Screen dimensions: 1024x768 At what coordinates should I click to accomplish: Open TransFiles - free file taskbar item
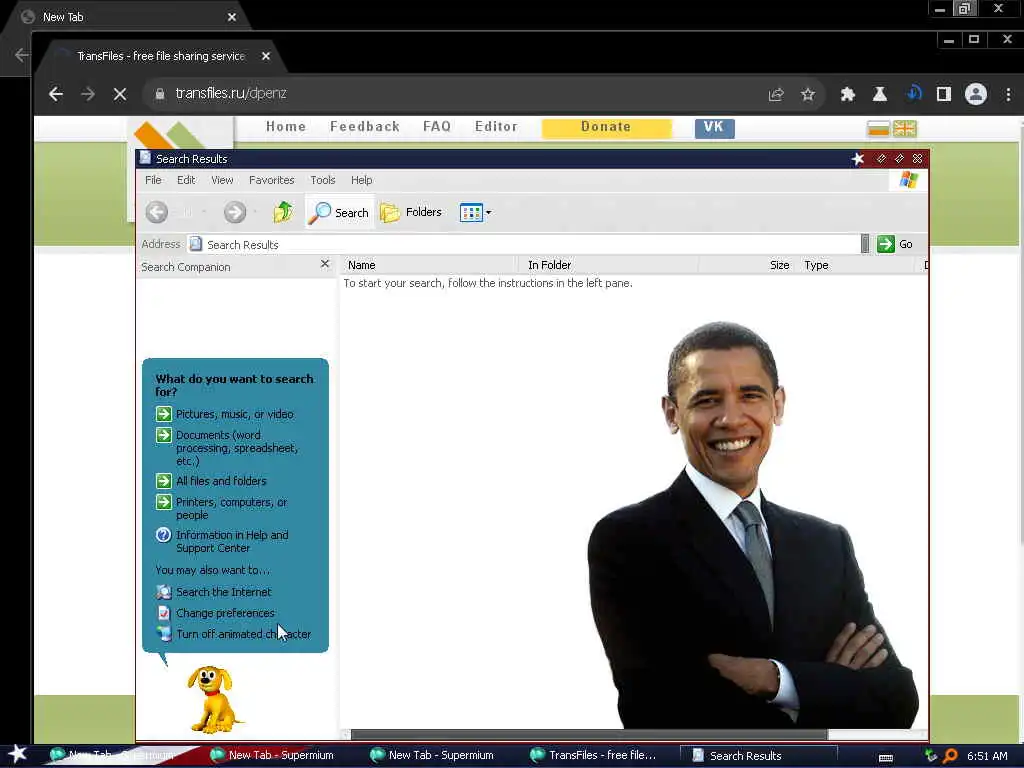[592, 756]
